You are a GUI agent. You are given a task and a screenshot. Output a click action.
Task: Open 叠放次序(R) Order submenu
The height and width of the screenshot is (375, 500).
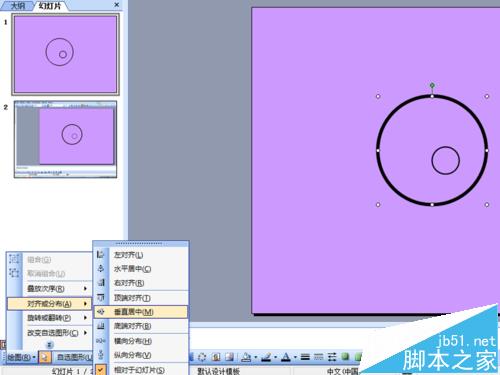pyautogui.click(x=49, y=289)
